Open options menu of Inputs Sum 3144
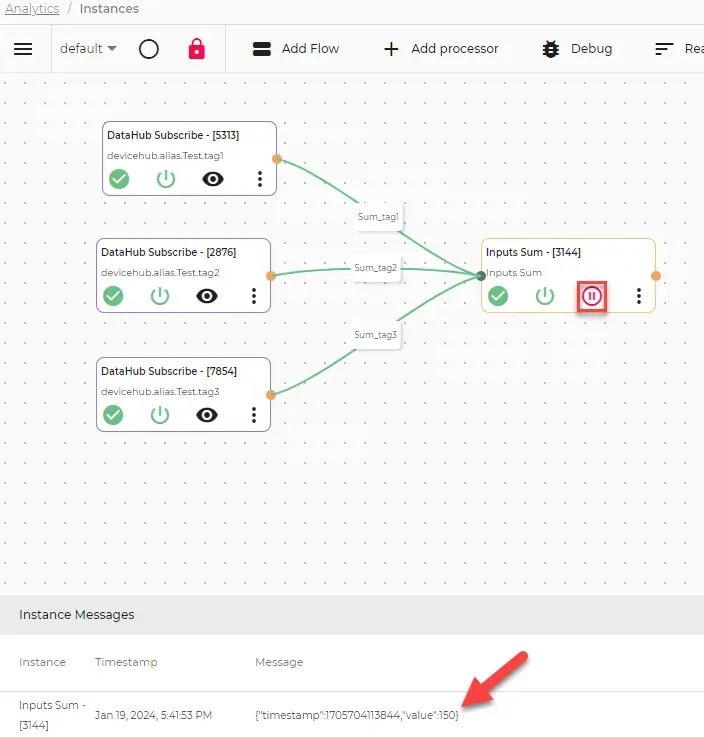Viewport: 704px width, 737px height. click(639, 296)
